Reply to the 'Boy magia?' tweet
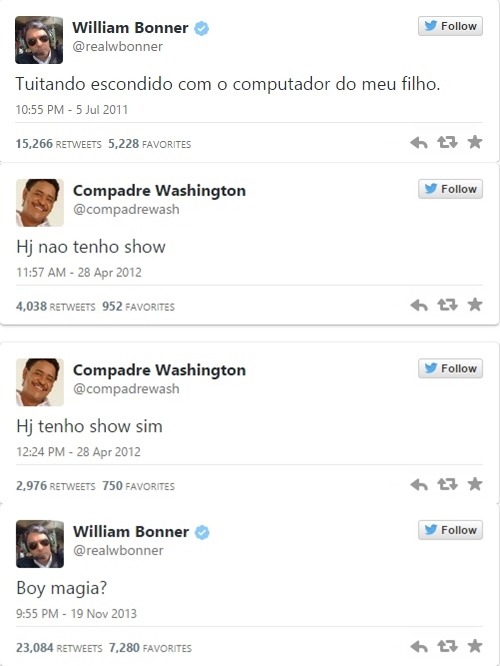This screenshot has width=500, height=666. (x=419, y=647)
